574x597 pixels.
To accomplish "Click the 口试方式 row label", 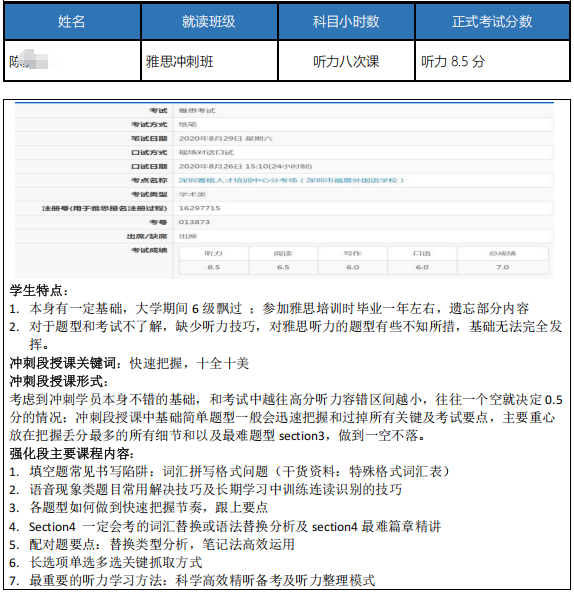I will 149,152.
